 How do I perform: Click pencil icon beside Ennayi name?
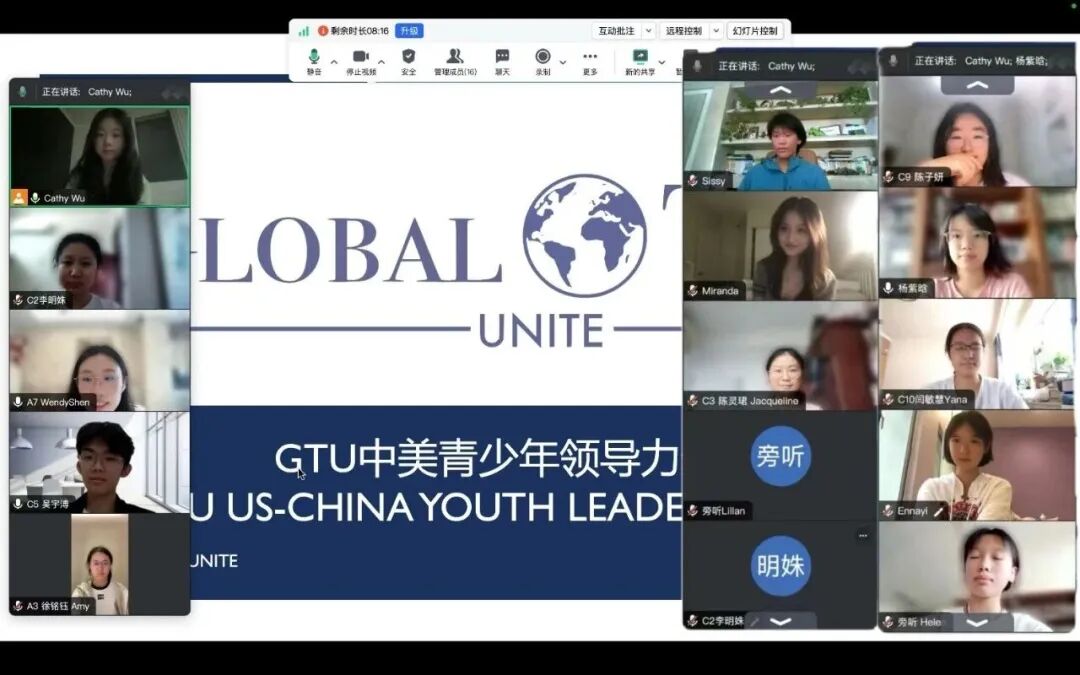pyautogui.click(x=939, y=511)
